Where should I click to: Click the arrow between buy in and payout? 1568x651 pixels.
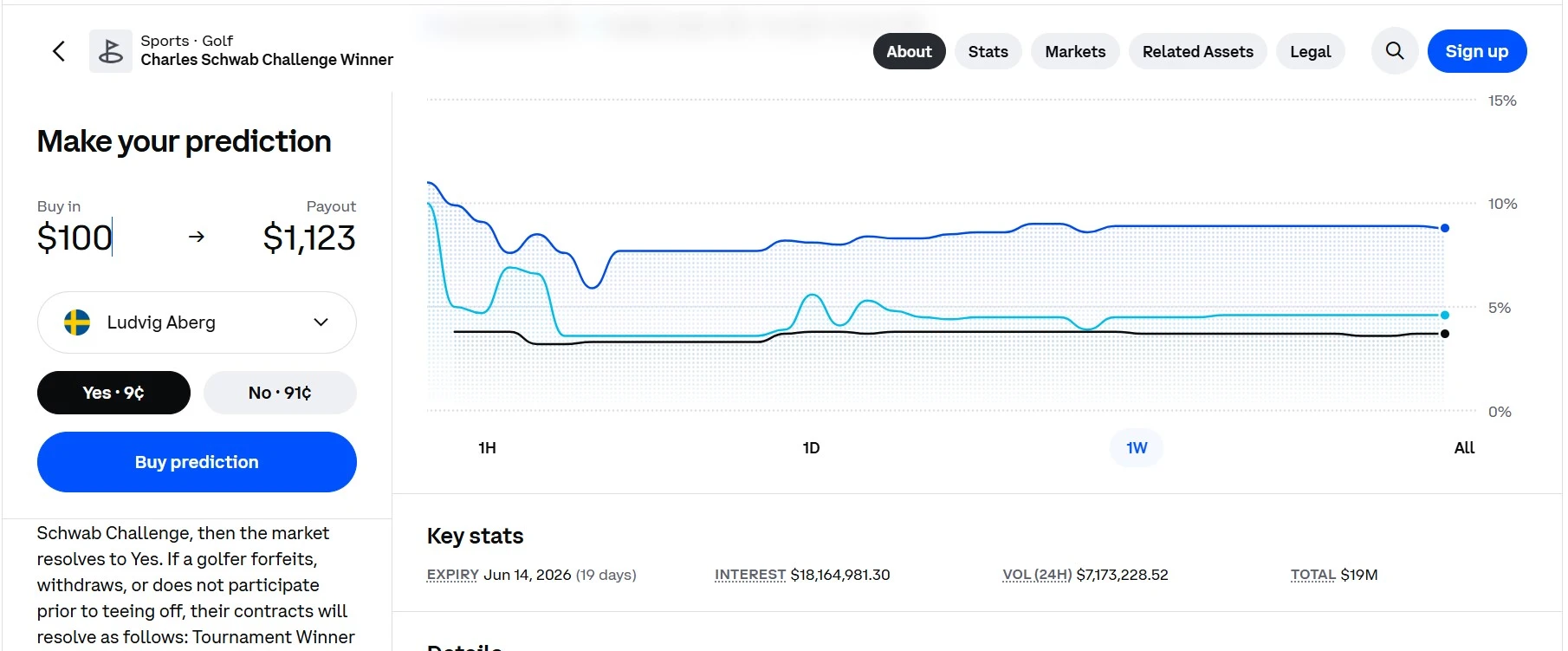click(197, 237)
